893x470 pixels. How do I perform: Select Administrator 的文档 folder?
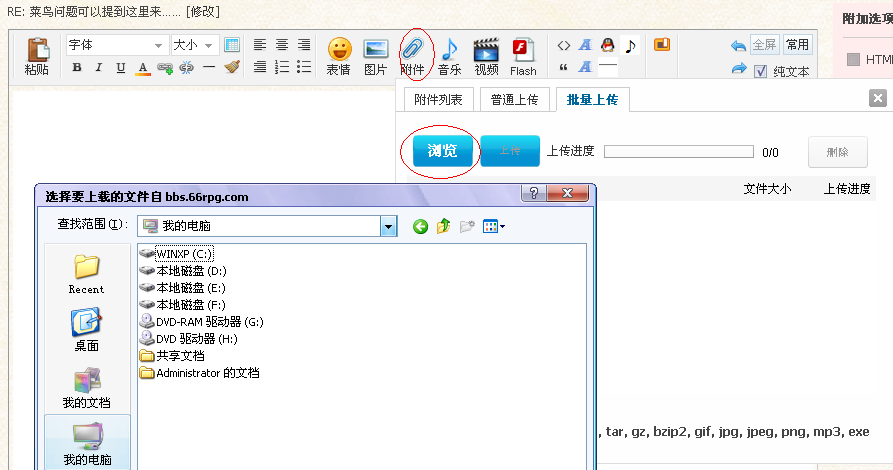click(x=200, y=373)
